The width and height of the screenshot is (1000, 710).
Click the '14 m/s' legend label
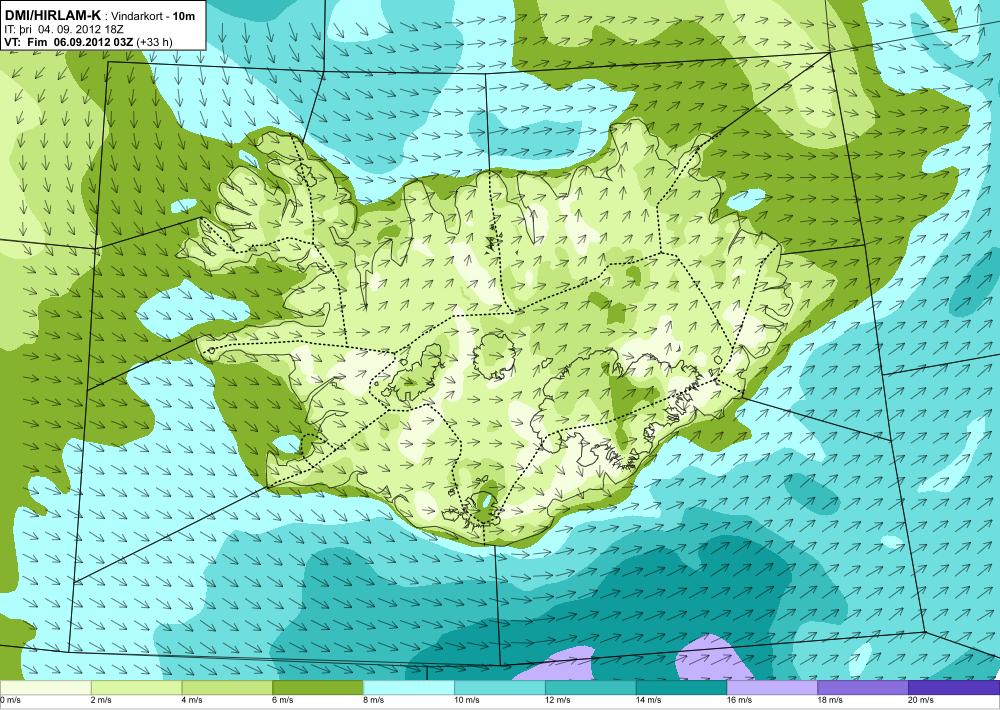click(x=650, y=700)
